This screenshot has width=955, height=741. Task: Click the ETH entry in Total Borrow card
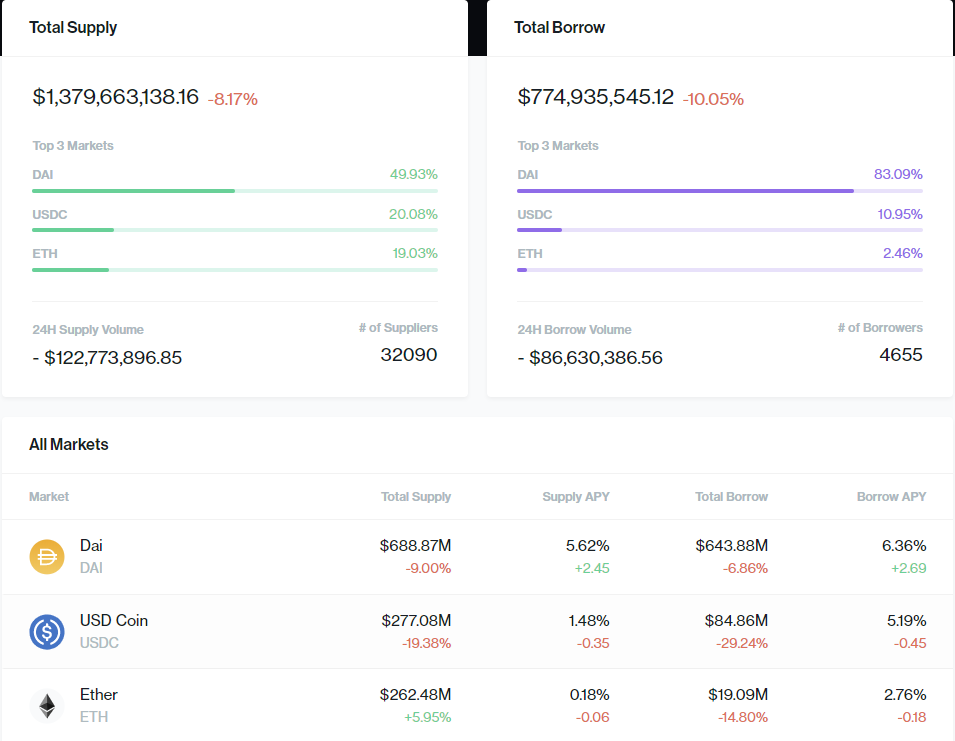[x=529, y=253]
